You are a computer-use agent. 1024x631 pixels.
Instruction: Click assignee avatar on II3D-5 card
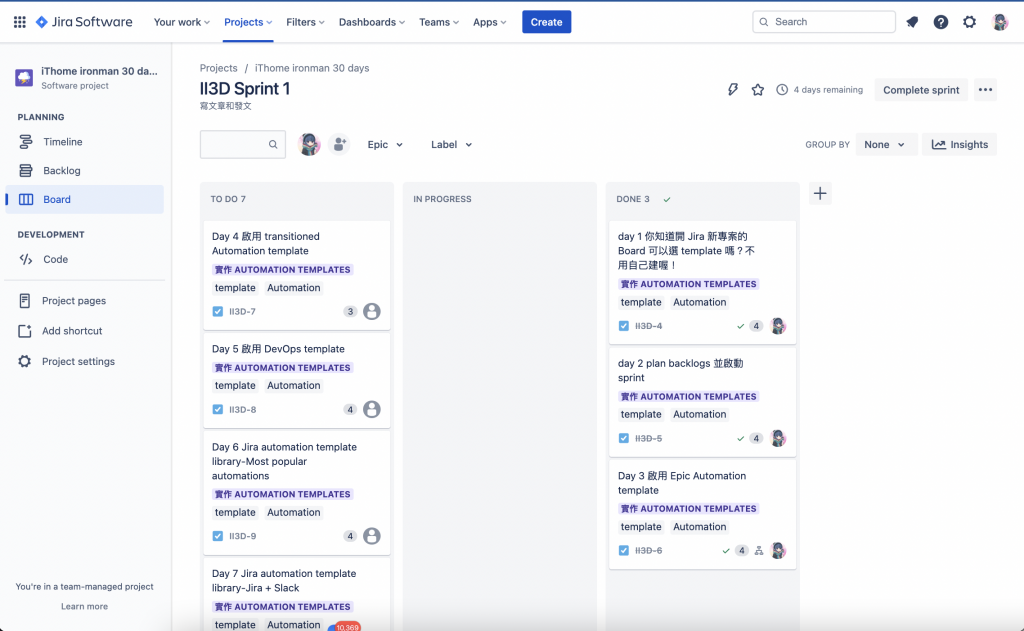click(778, 438)
